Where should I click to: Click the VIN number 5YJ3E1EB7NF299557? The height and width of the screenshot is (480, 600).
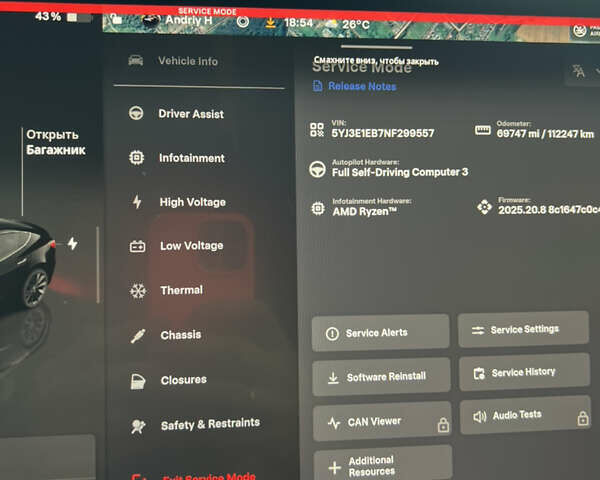[383, 133]
